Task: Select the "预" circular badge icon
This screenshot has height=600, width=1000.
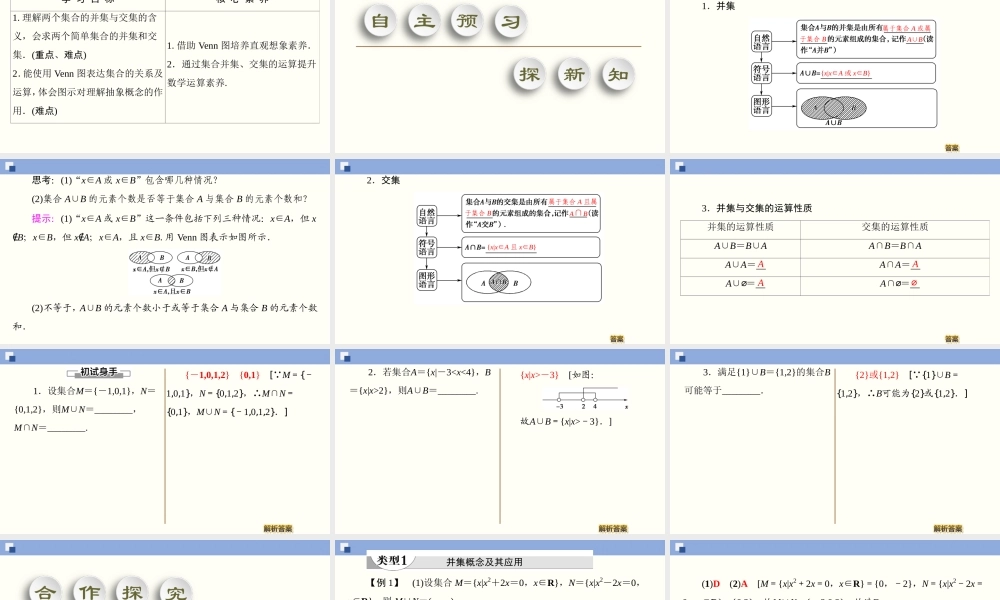Action: (465, 21)
